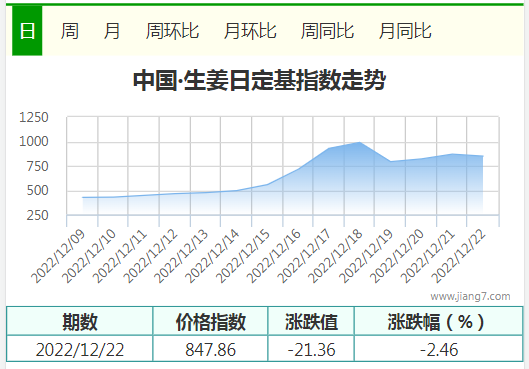The image size is (529, 369).
Task: Open the 月环比 tab
Action: click(x=250, y=31)
